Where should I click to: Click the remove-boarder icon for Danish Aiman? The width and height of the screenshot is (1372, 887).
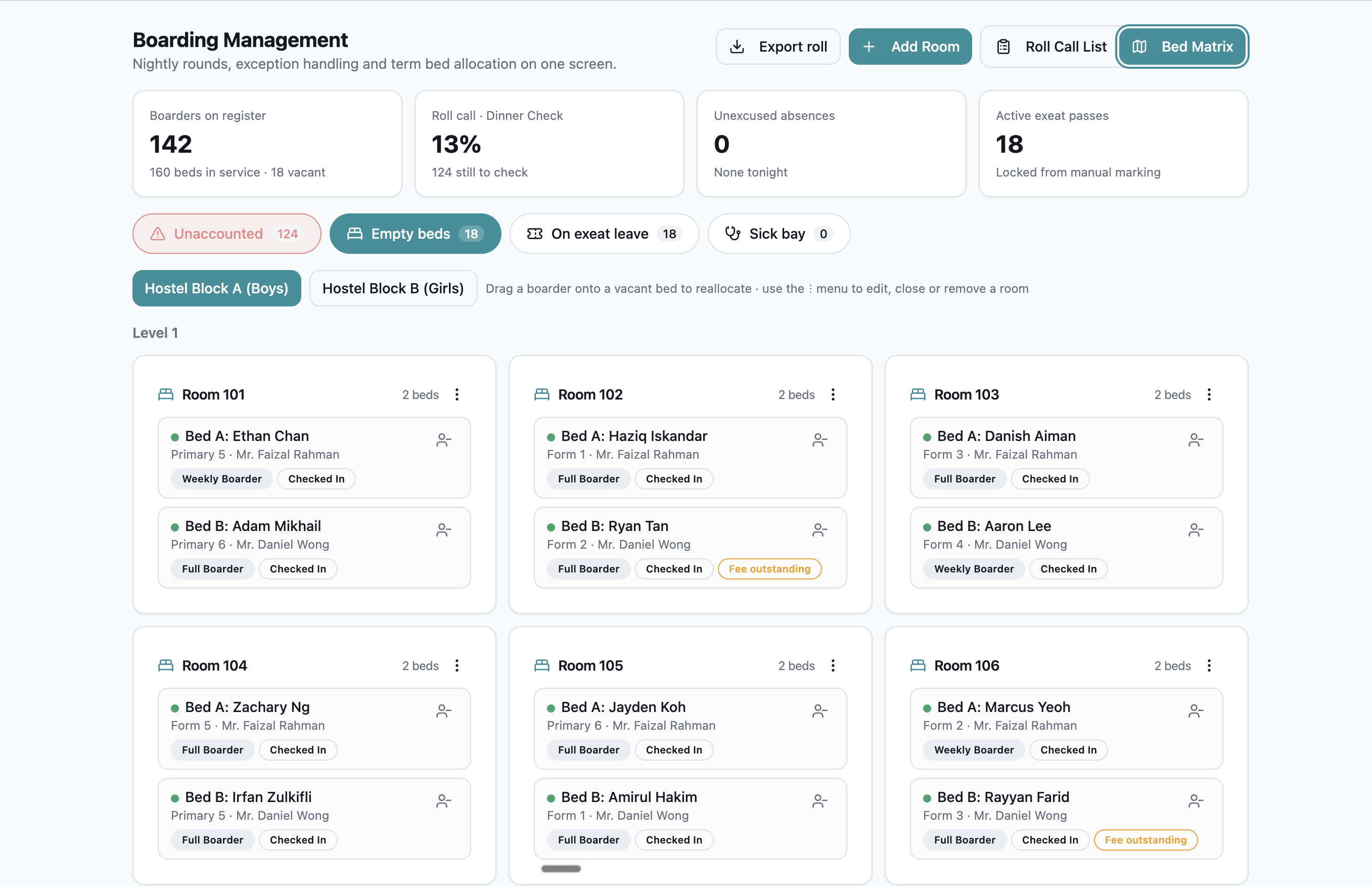1195,440
